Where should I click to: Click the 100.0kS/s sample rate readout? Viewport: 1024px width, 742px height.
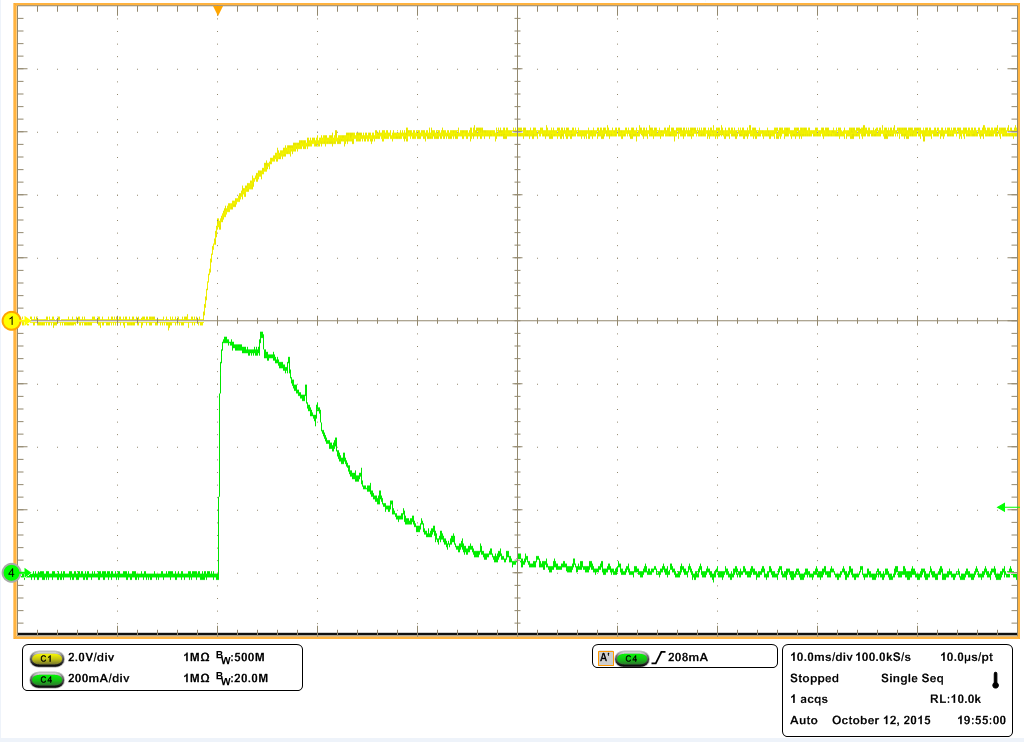(x=883, y=657)
